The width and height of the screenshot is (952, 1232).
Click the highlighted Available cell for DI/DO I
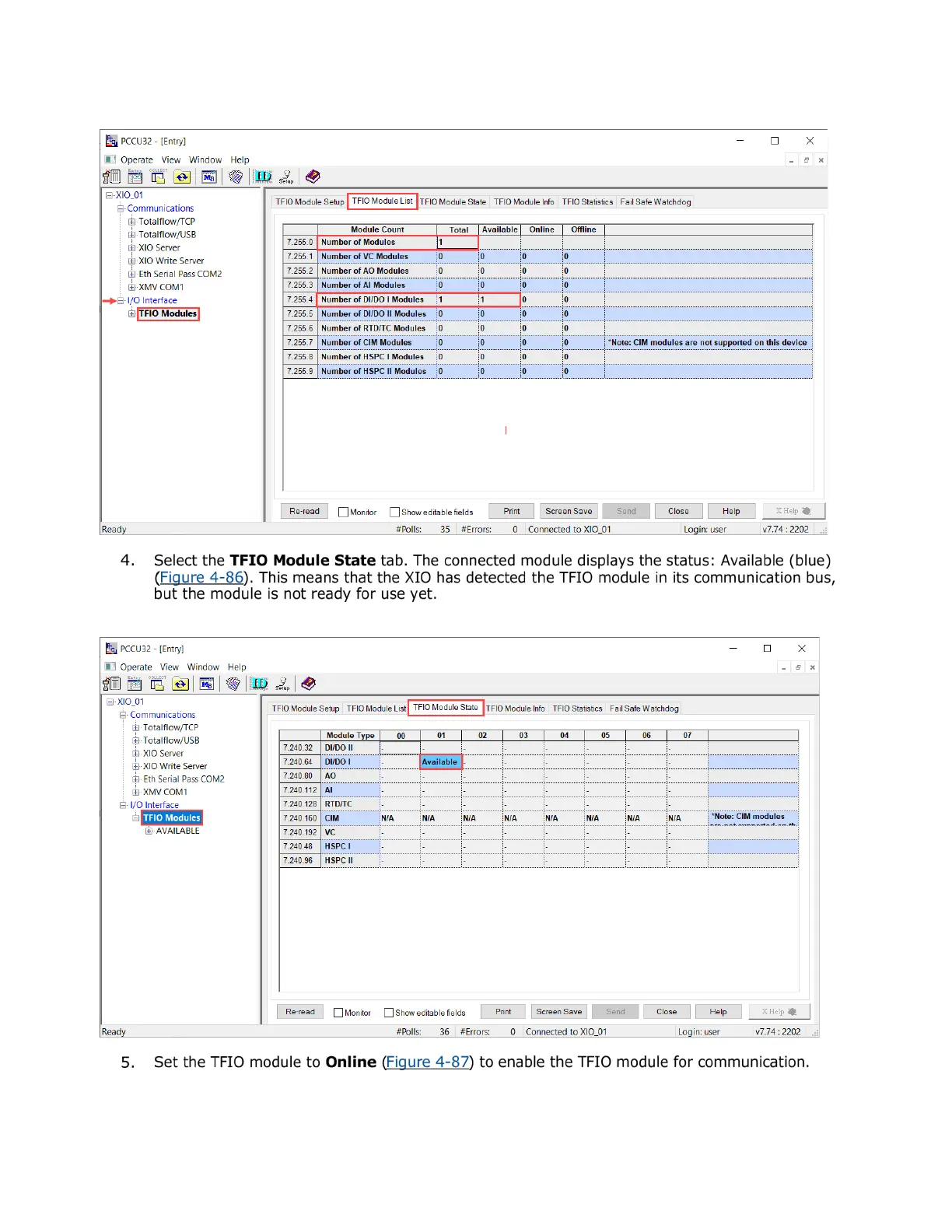(440, 762)
